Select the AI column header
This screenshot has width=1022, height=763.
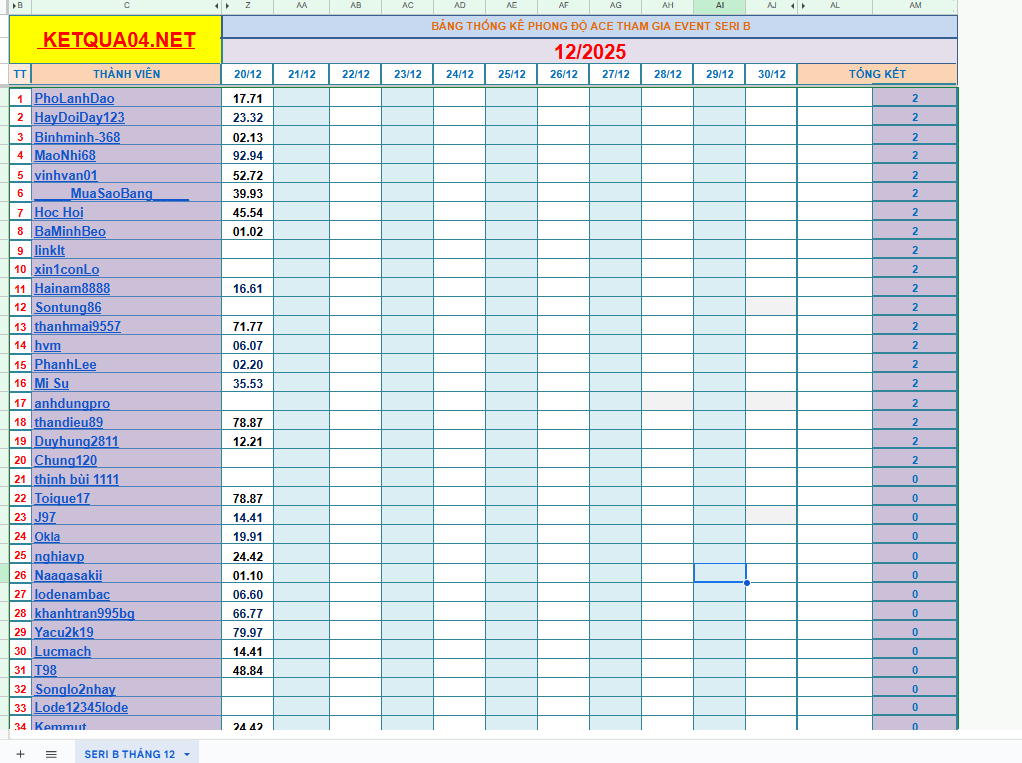(719, 6)
